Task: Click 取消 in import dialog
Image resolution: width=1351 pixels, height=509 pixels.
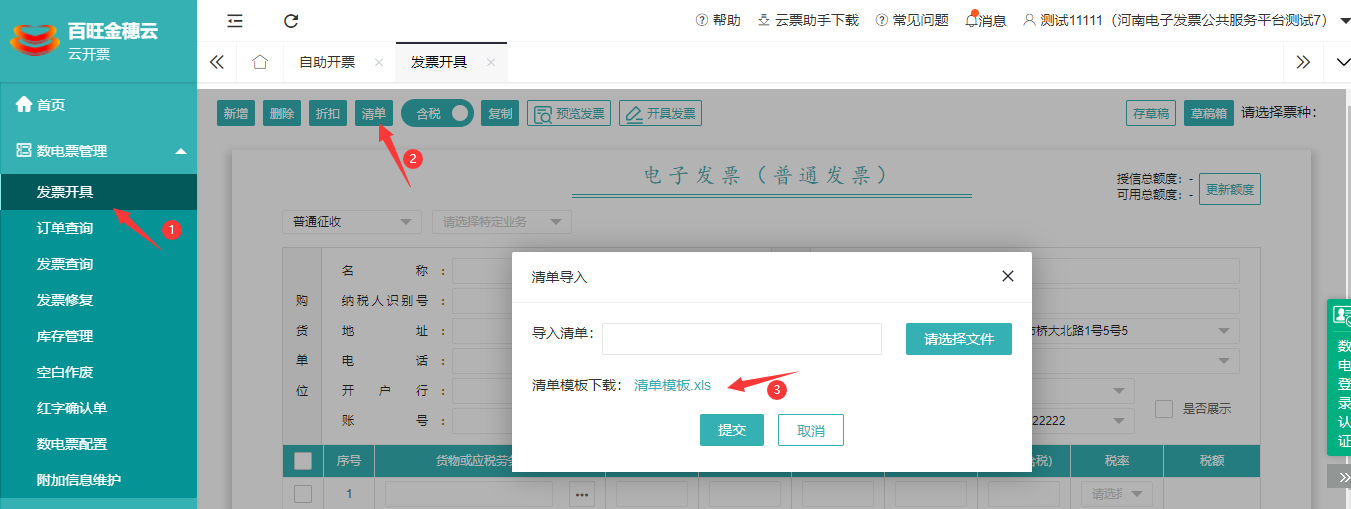Action: point(811,430)
